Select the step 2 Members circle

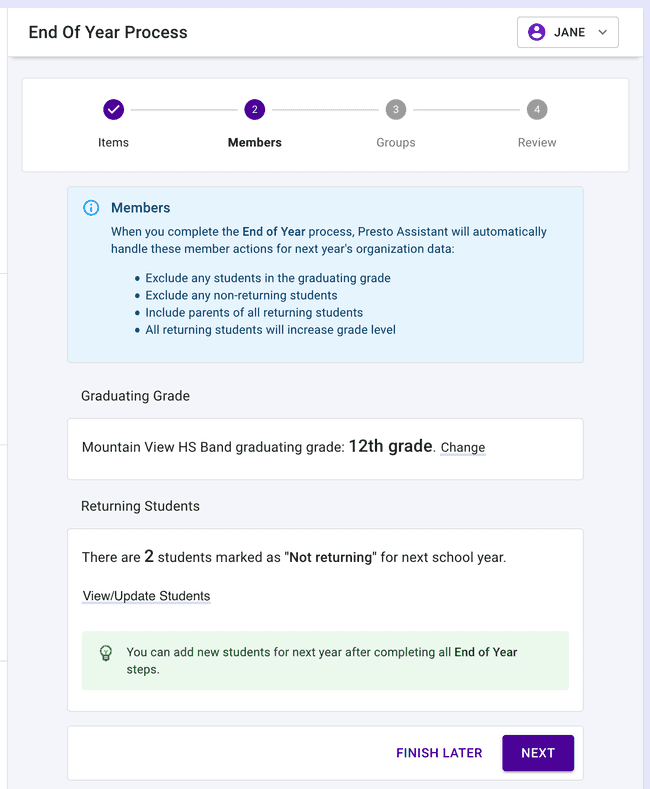coord(255,109)
